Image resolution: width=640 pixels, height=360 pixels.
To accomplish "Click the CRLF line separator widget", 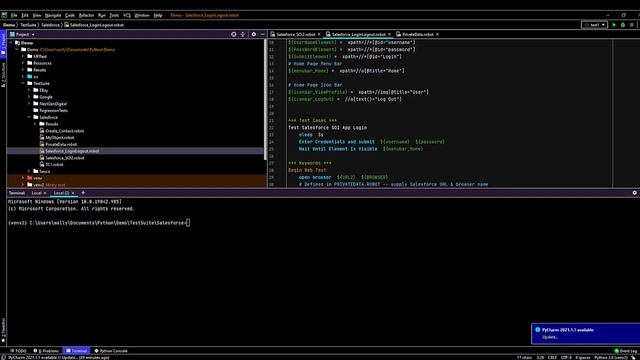I will pyautogui.click(x=552, y=358).
